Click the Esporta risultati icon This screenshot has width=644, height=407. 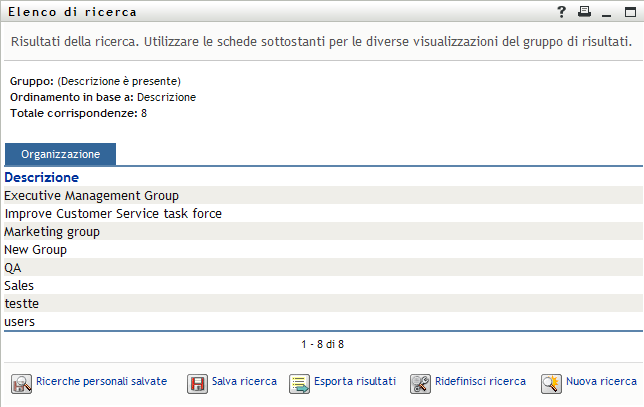[299, 383]
